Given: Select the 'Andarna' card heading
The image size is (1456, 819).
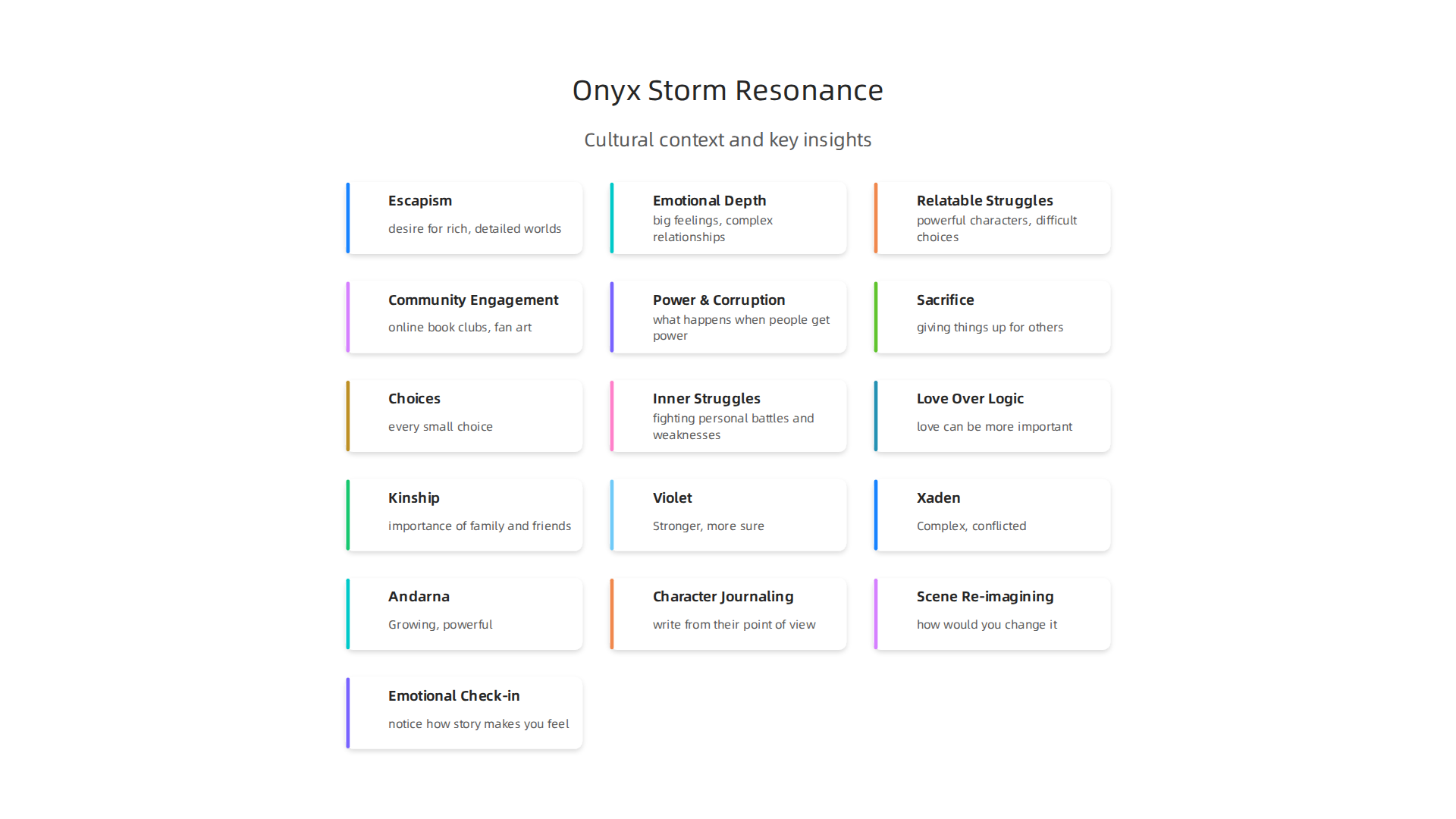Looking at the screenshot, I should pos(419,596).
